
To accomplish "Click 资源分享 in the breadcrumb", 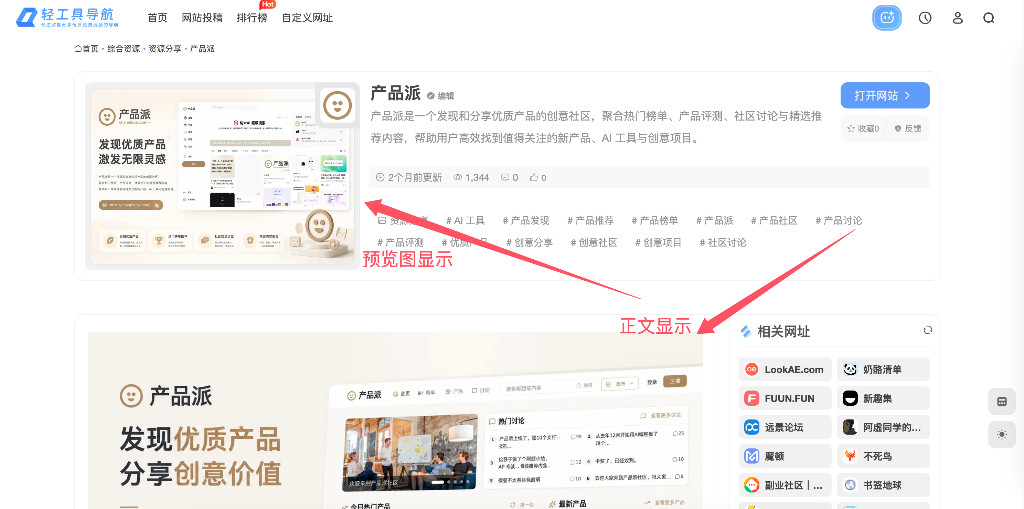I will click(x=165, y=48).
